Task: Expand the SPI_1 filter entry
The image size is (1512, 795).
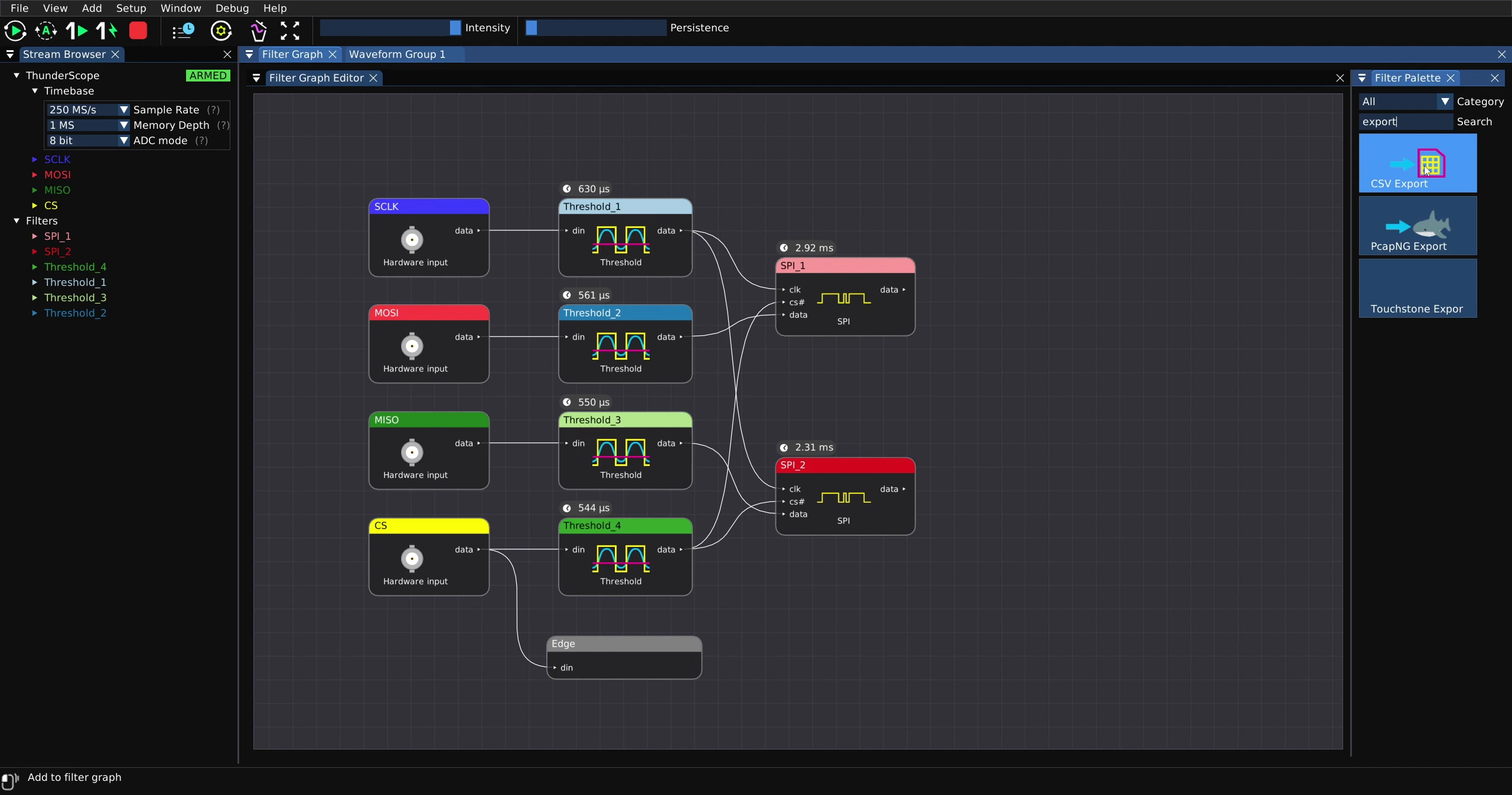Action: 34,236
